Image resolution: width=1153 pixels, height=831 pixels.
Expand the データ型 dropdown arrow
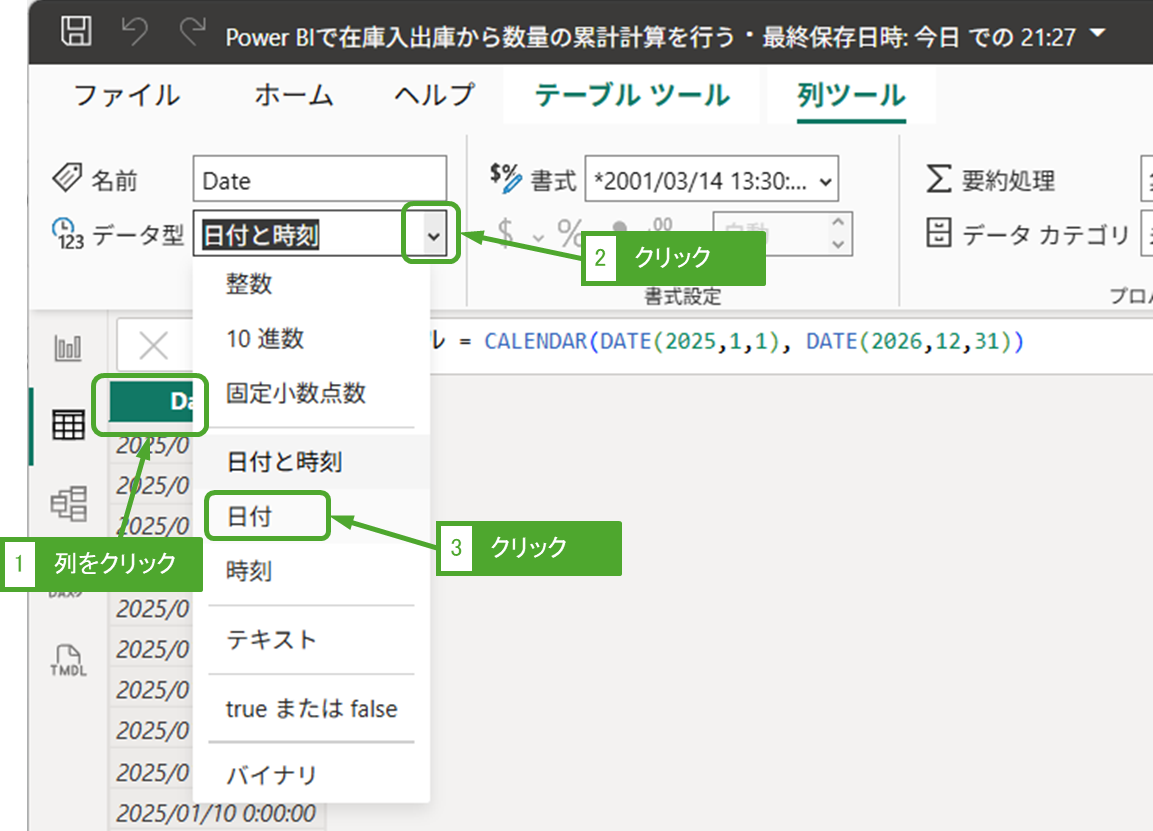click(x=432, y=235)
